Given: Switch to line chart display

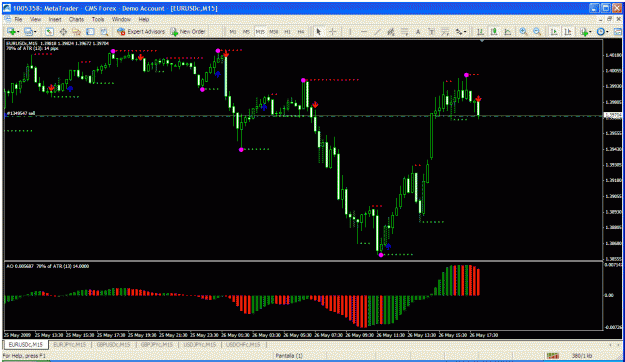Looking at the screenshot, I should coord(507,31).
